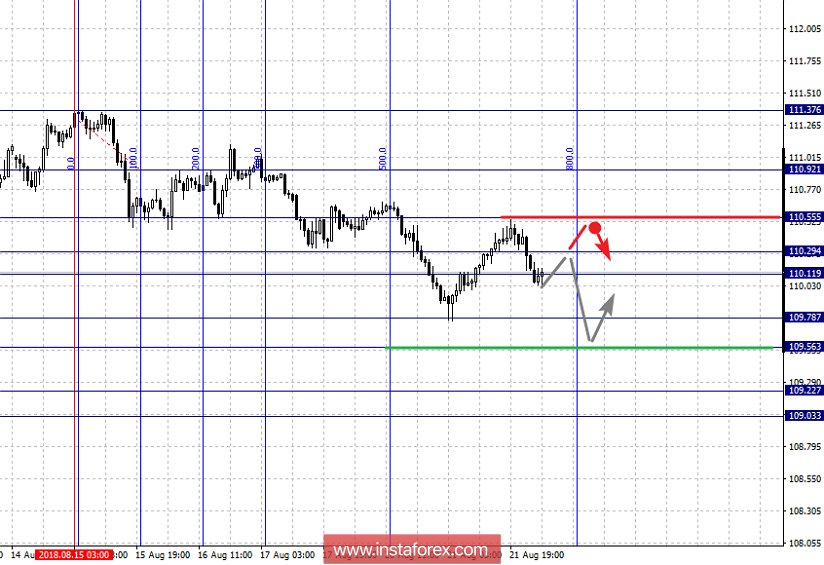Select the green support line at 109.563

click(x=579, y=347)
